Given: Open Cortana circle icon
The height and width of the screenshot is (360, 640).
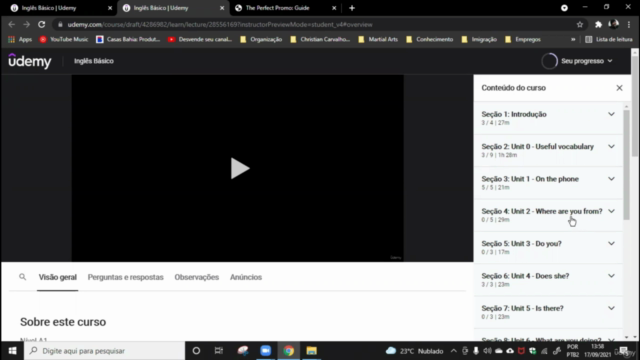Looking at the screenshot, I should [x=196, y=351].
